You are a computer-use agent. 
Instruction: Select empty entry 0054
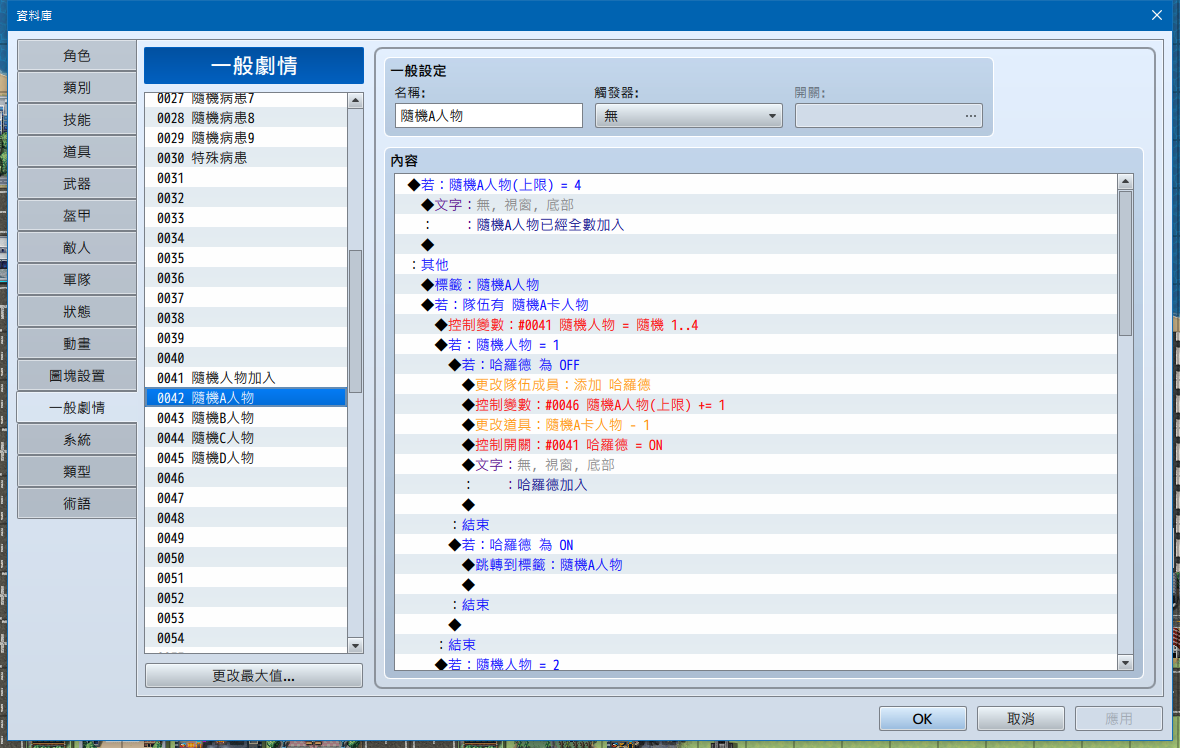pyautogui.click(x=246, y=638)
